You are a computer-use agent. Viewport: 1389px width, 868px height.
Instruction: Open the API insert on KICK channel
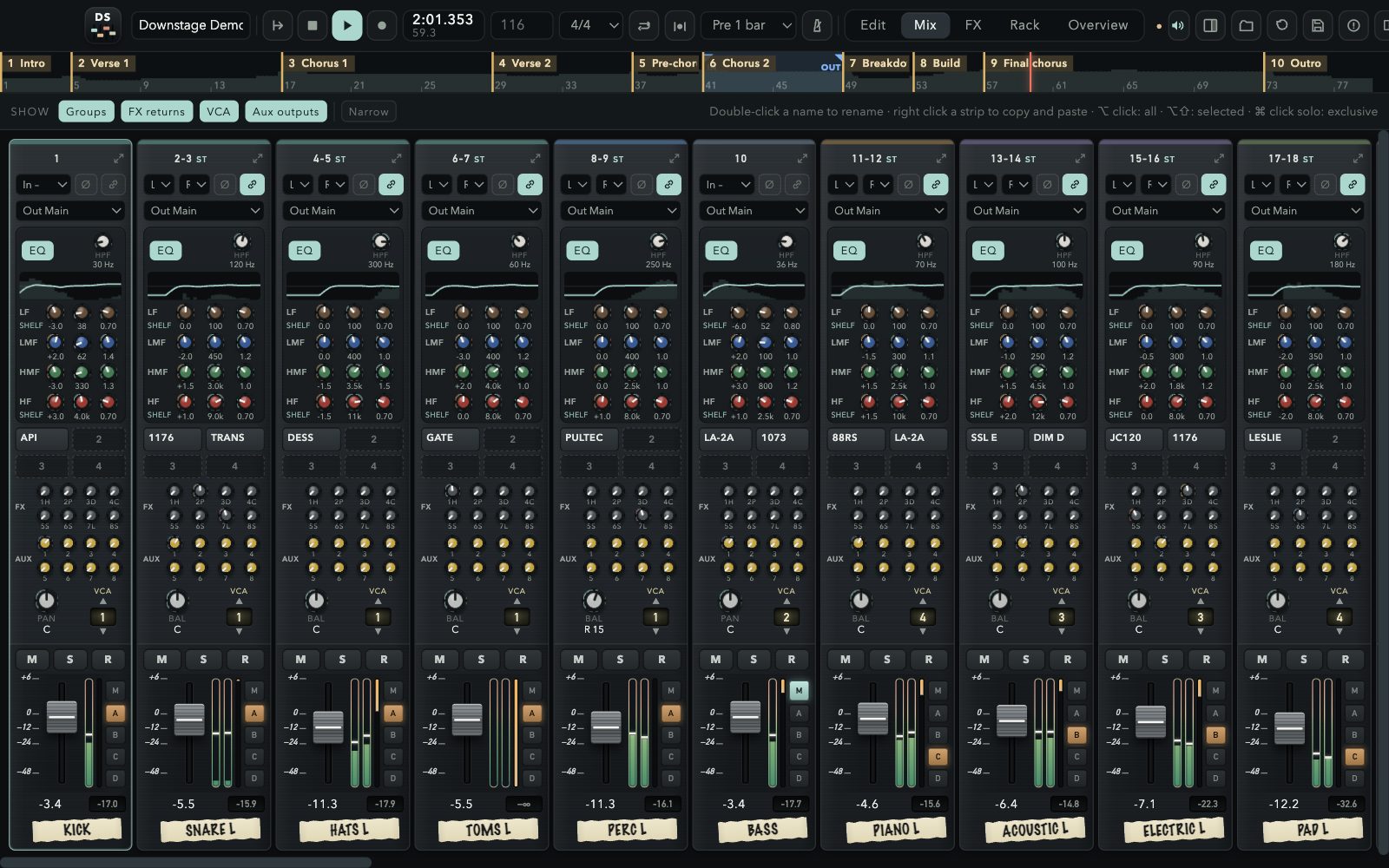(42, 438)
